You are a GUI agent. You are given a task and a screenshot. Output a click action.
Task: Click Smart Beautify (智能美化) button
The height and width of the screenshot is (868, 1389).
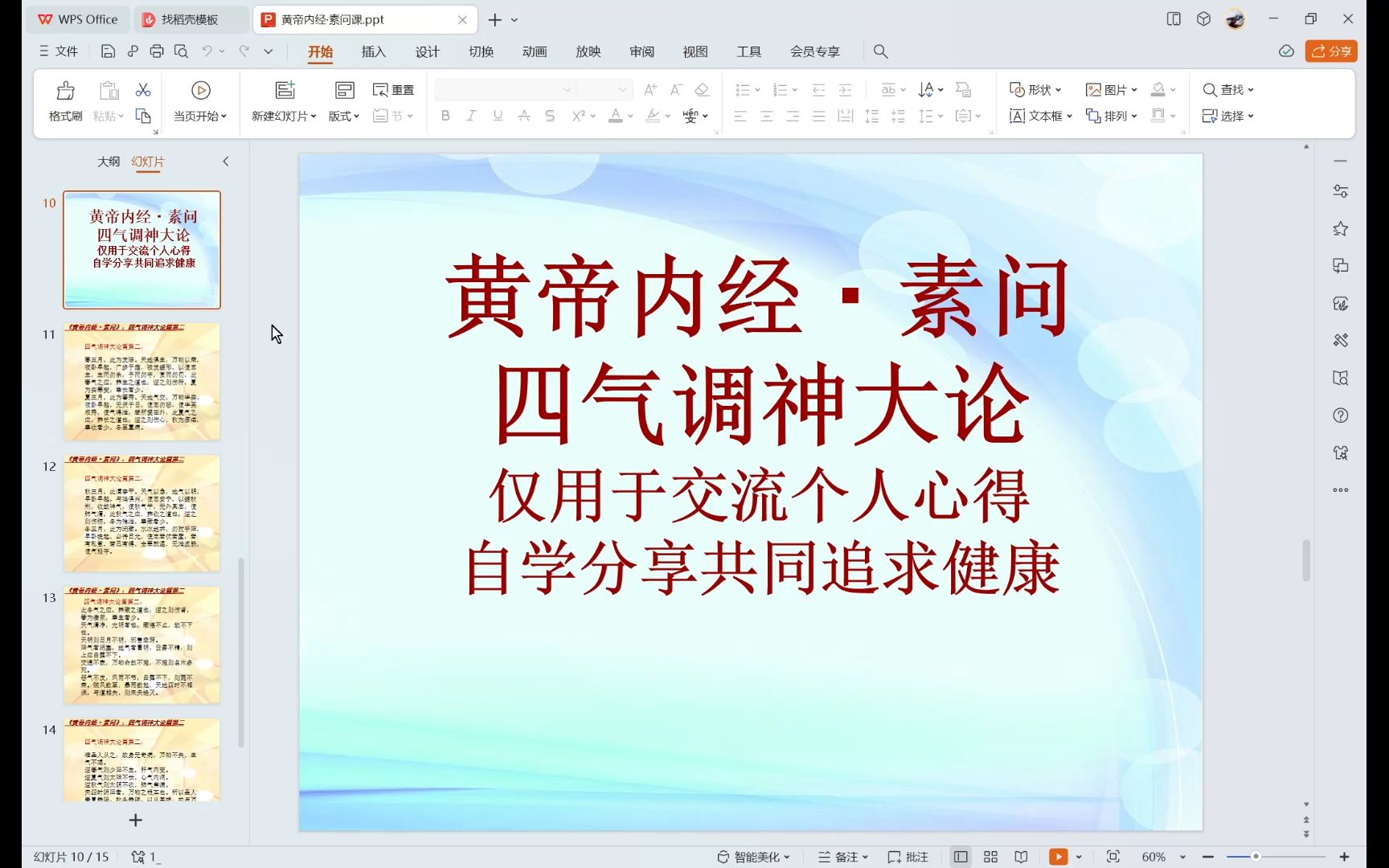coord(753,857)
